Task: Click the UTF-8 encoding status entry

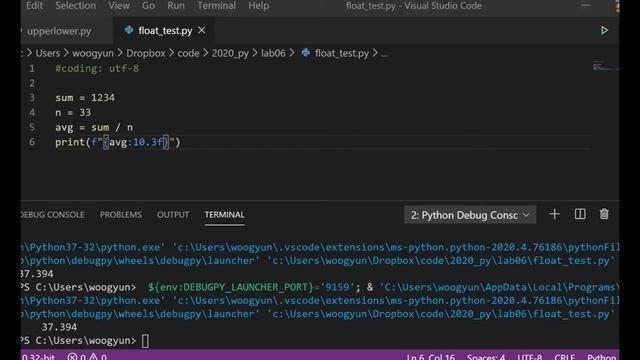Action: point(530,357)
